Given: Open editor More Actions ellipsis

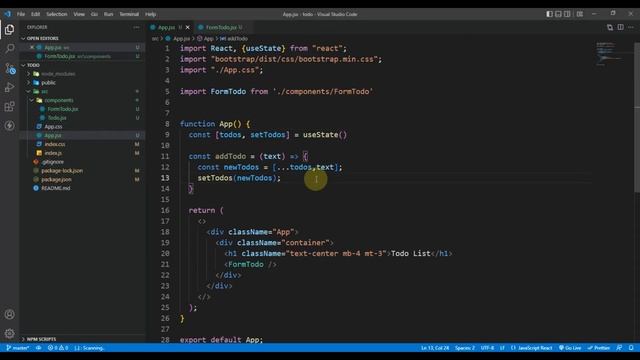Looking at the screenshot, I should pyautogui.click(x=631, y=27).
